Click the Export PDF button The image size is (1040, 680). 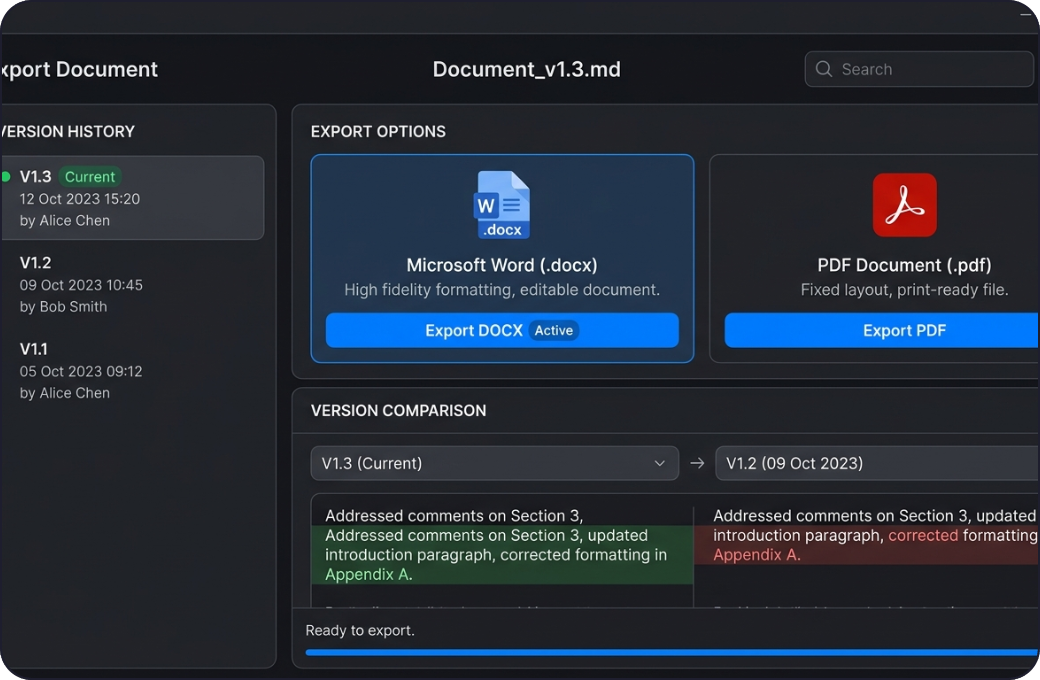(x=903, y=330)
